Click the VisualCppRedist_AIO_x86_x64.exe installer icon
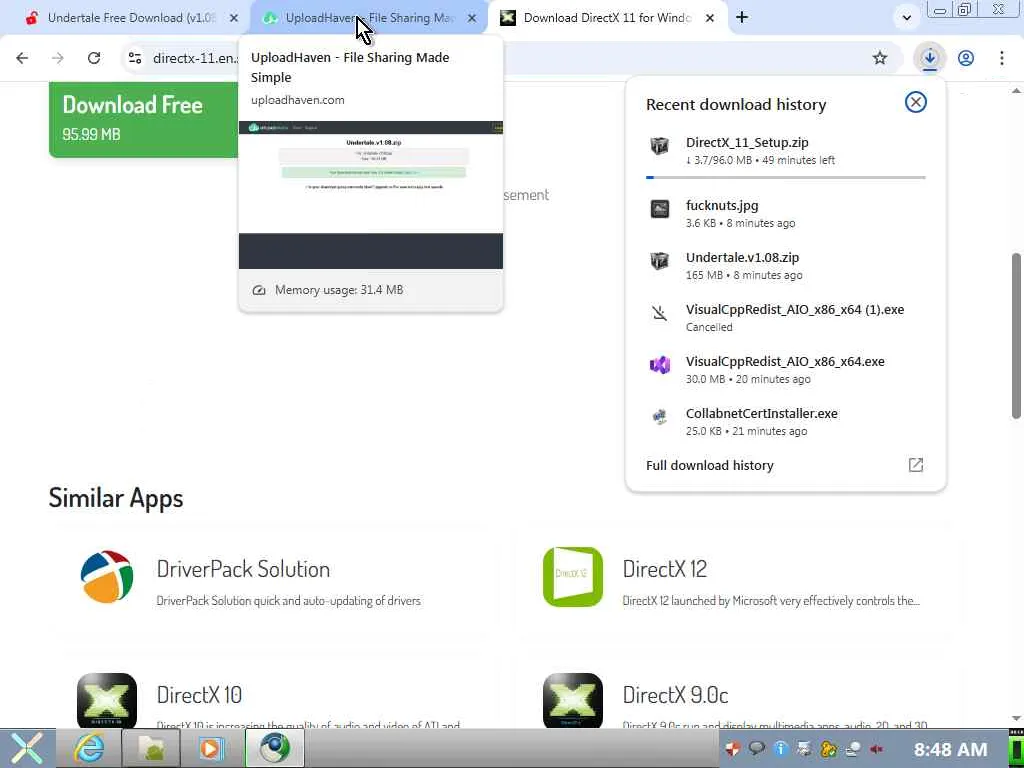Viewport: 1024px width, 768px height. 660,364
